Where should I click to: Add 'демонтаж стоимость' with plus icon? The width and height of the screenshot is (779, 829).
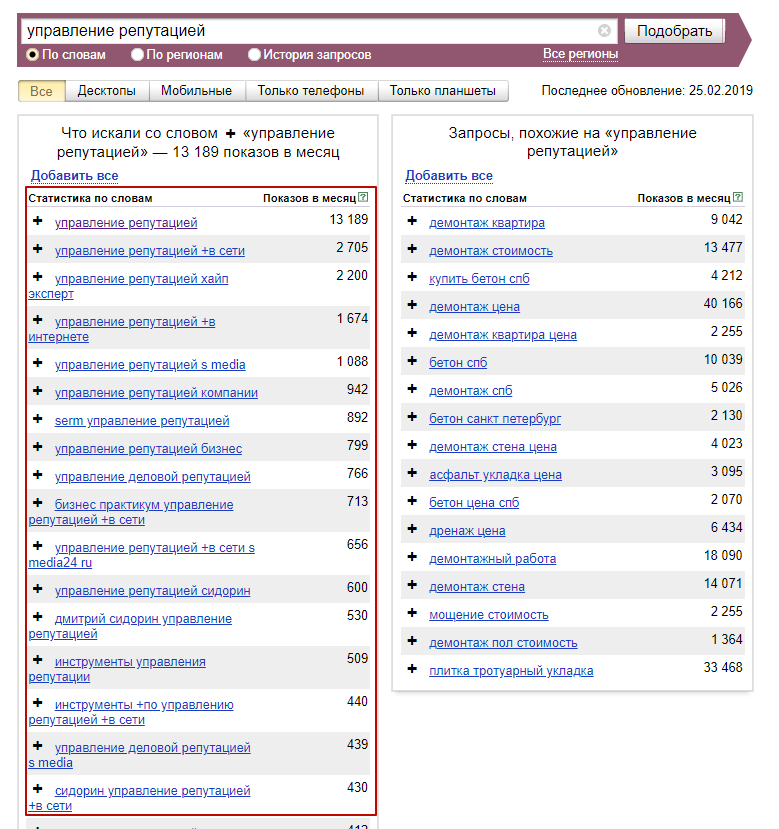[x=412, y=249]
